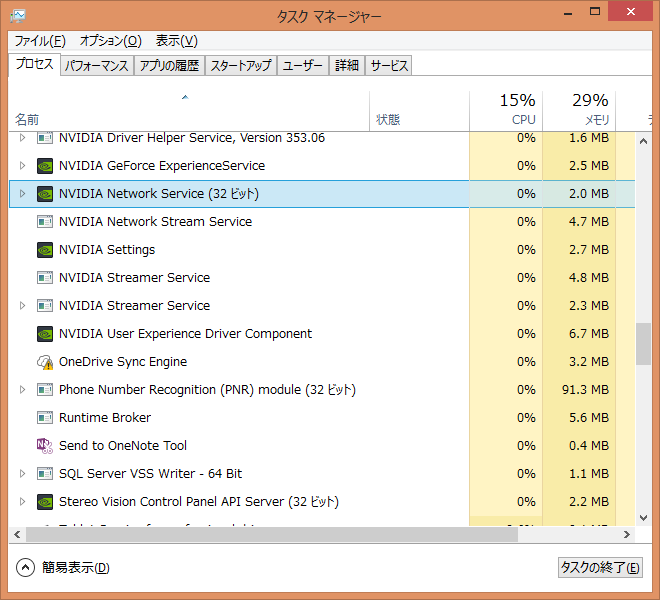This screenshot has width=660, height=600.
Task: Sort by the 29% メモリ column header
Action: point(579,111)
